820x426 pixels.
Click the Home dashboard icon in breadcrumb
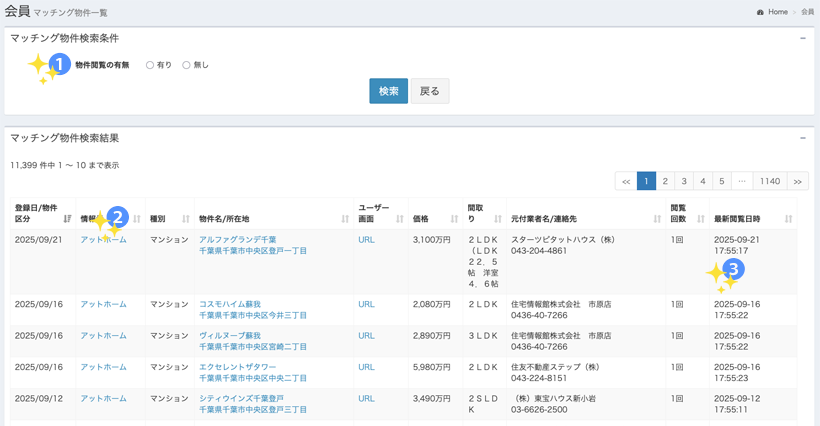(x=760, y=12)
